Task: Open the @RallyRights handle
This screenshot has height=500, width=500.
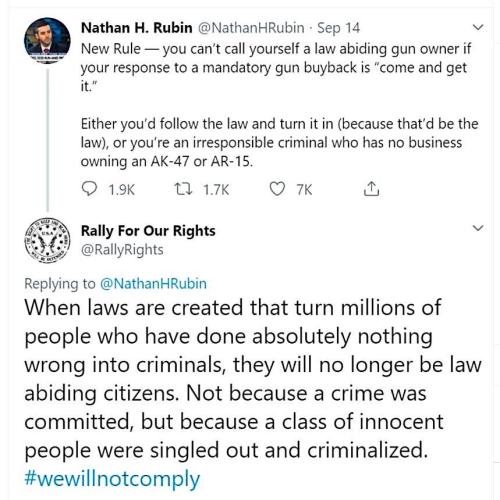Action: click(122, 250)
